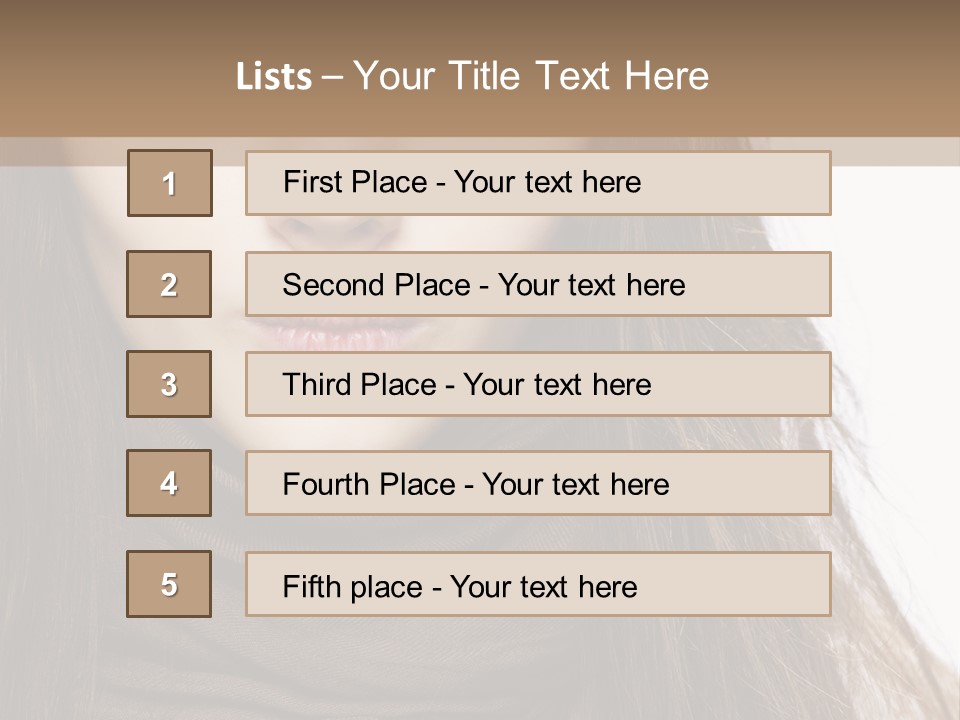The height and width of the screenshot is (720, 960).
Task: Click the number 1 box
Action: (170, 183)
